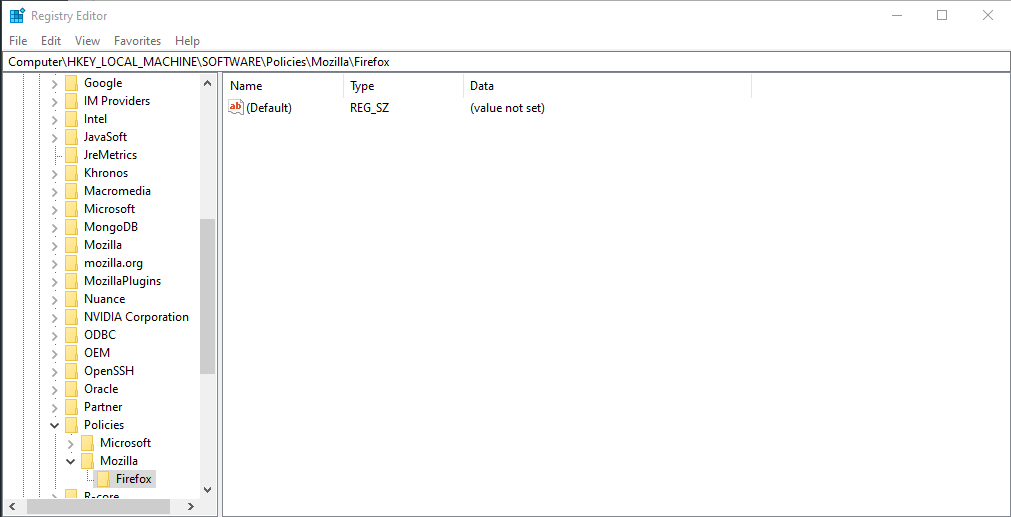This screenshot has width=1011, height=517.
Task: Select the MongoDB folder icon
Action: coord(71,227)
